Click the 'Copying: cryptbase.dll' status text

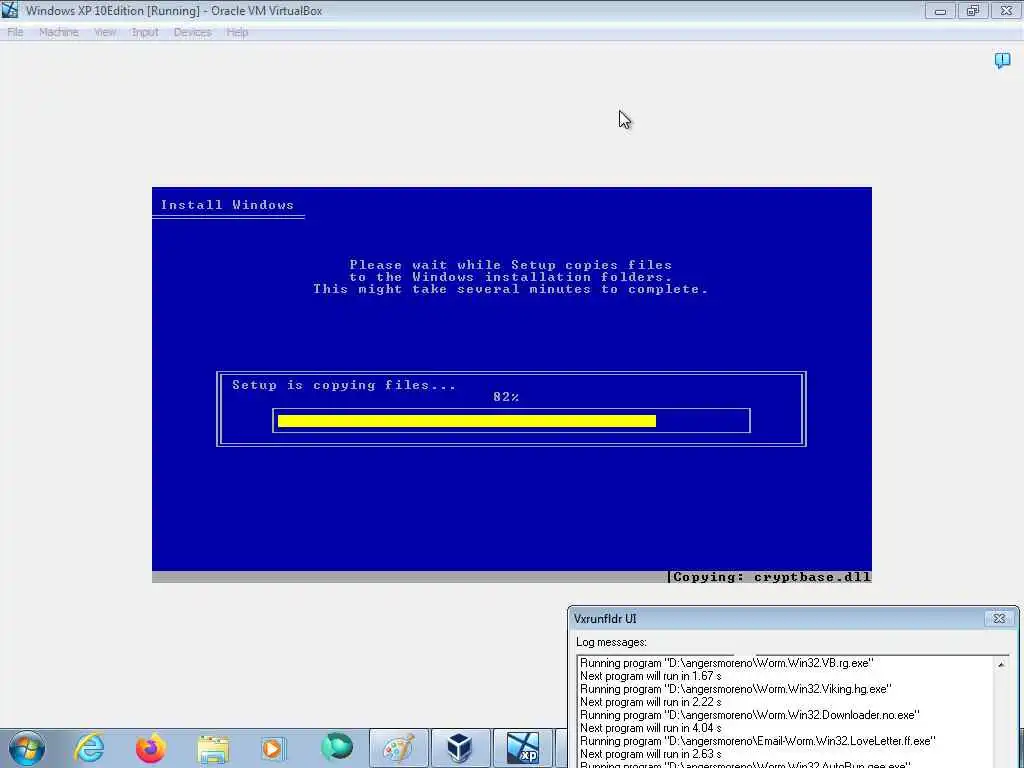click(771, 577)
